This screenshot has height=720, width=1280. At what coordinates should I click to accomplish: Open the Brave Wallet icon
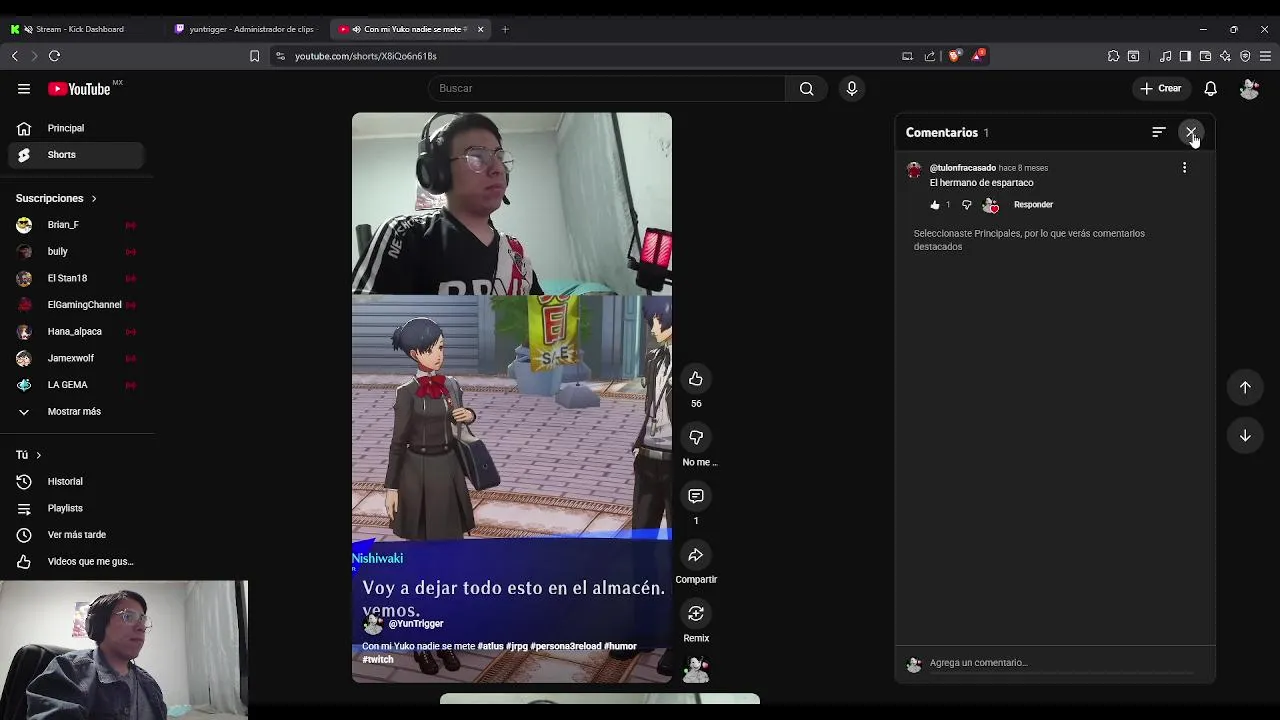(1205, 56)
